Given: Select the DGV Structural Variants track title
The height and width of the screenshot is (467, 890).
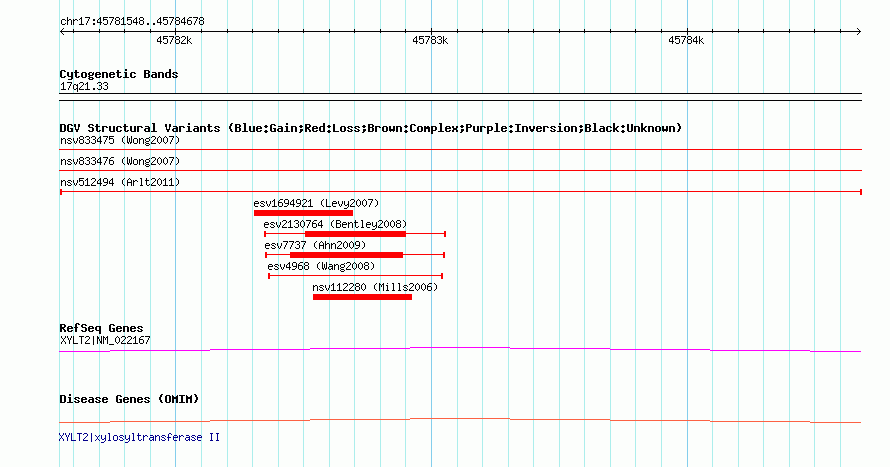Looking at the screenshot, I should (x=371, y=128).
